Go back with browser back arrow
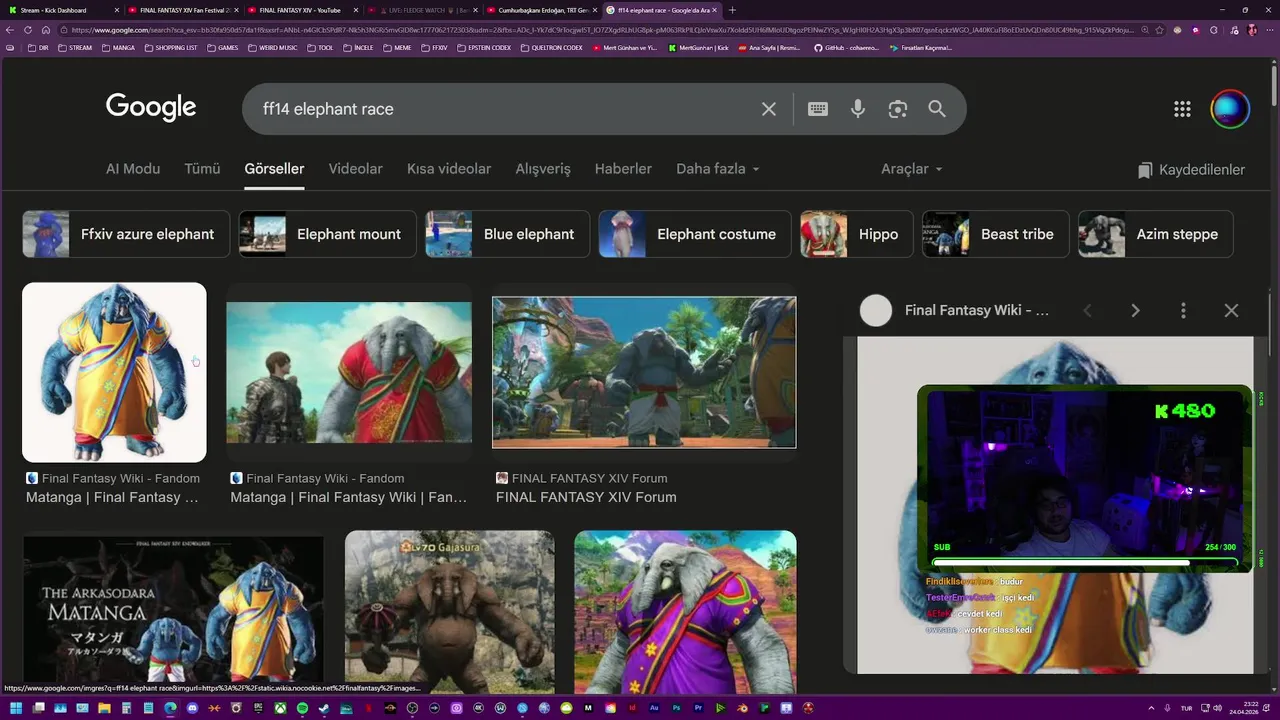 pyautogui.click(x=10, y=30)
